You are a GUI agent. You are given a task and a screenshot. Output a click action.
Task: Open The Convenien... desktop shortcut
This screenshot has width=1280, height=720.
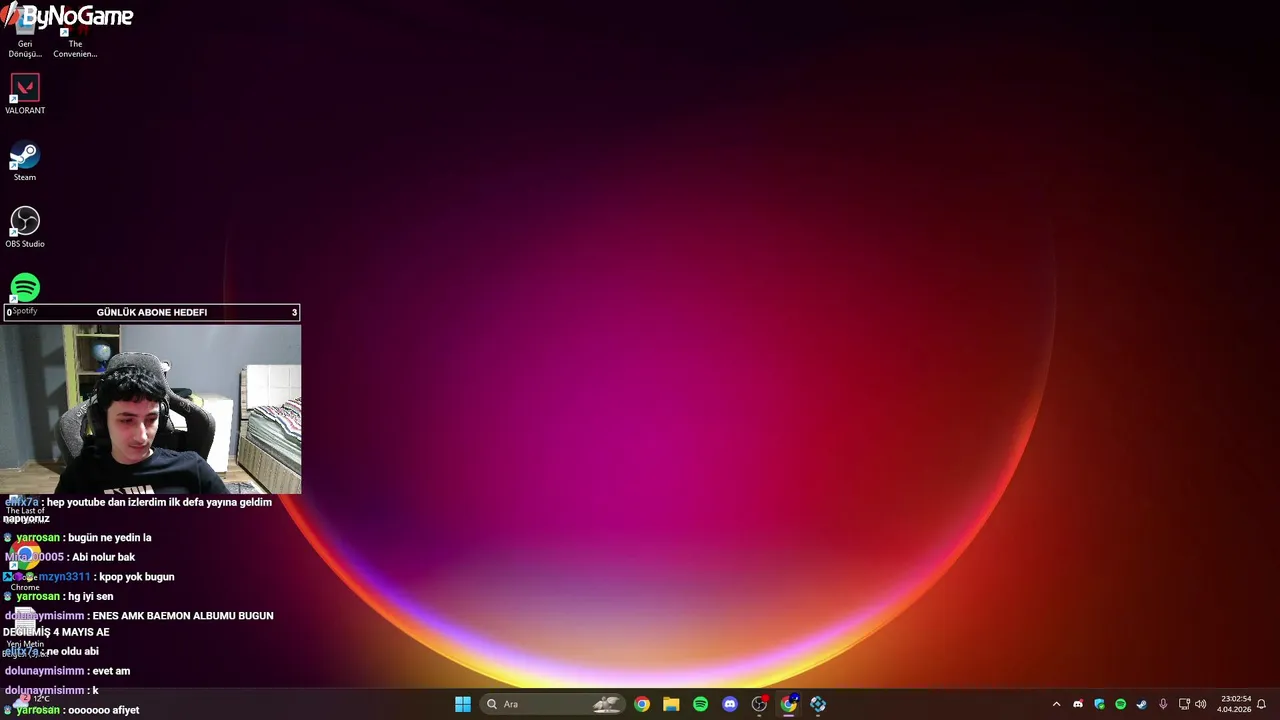(75, 32)
